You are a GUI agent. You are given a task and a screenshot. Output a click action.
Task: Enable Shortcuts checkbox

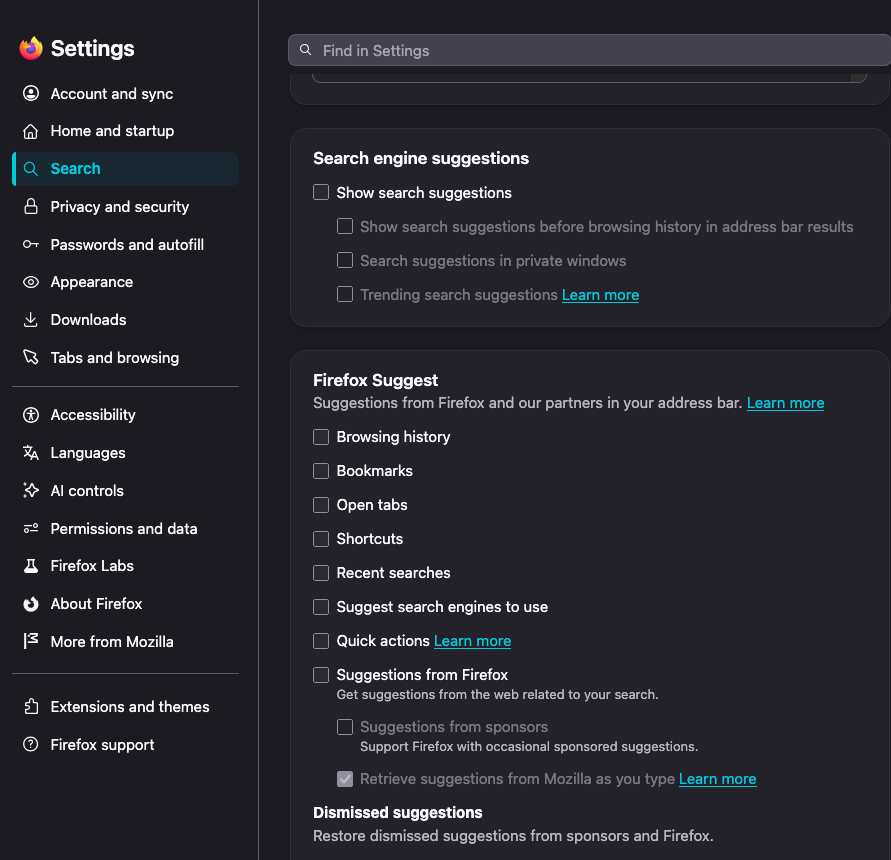pyautogui.click(x=321, y=539)
